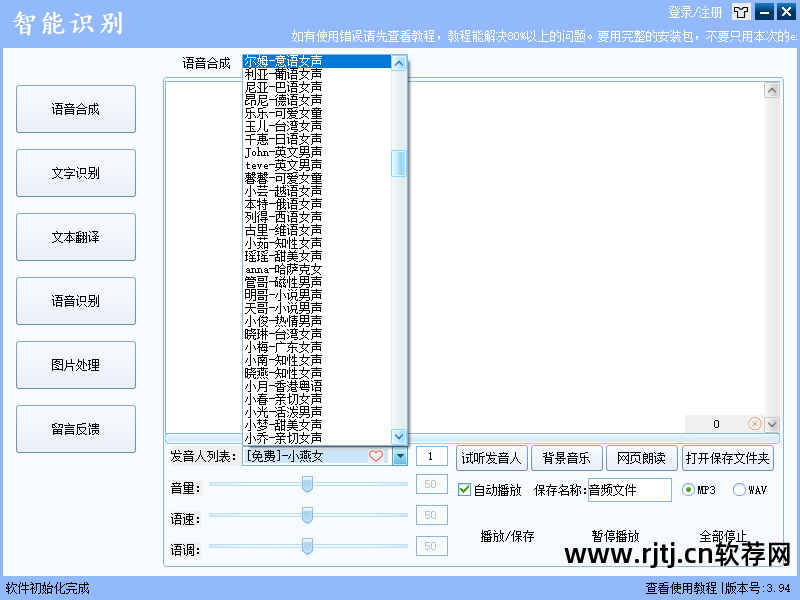Open the 语音识别 sidebar section

coord(76,301)
